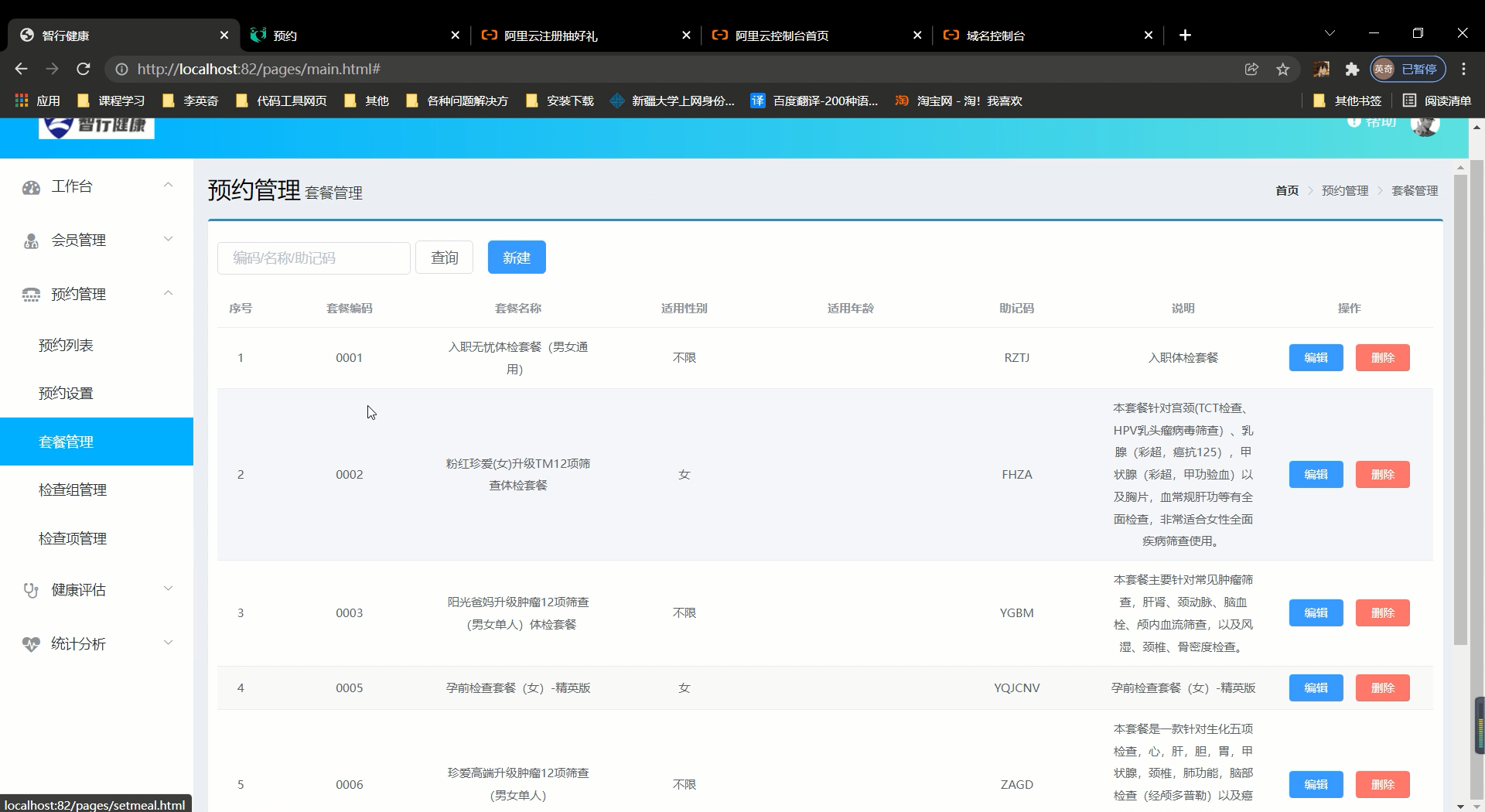The height and width of the screenshot is (812, 1485).
Task: Edit the 0006 珍爱高端 package row
Action: point(1316,785)
